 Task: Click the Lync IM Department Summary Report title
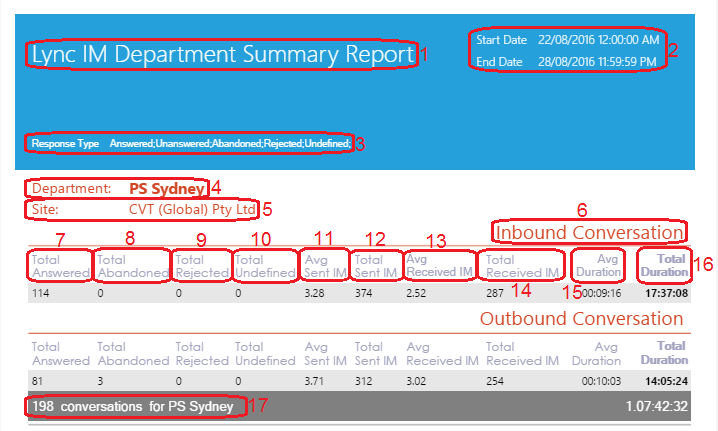coord(223,55)
